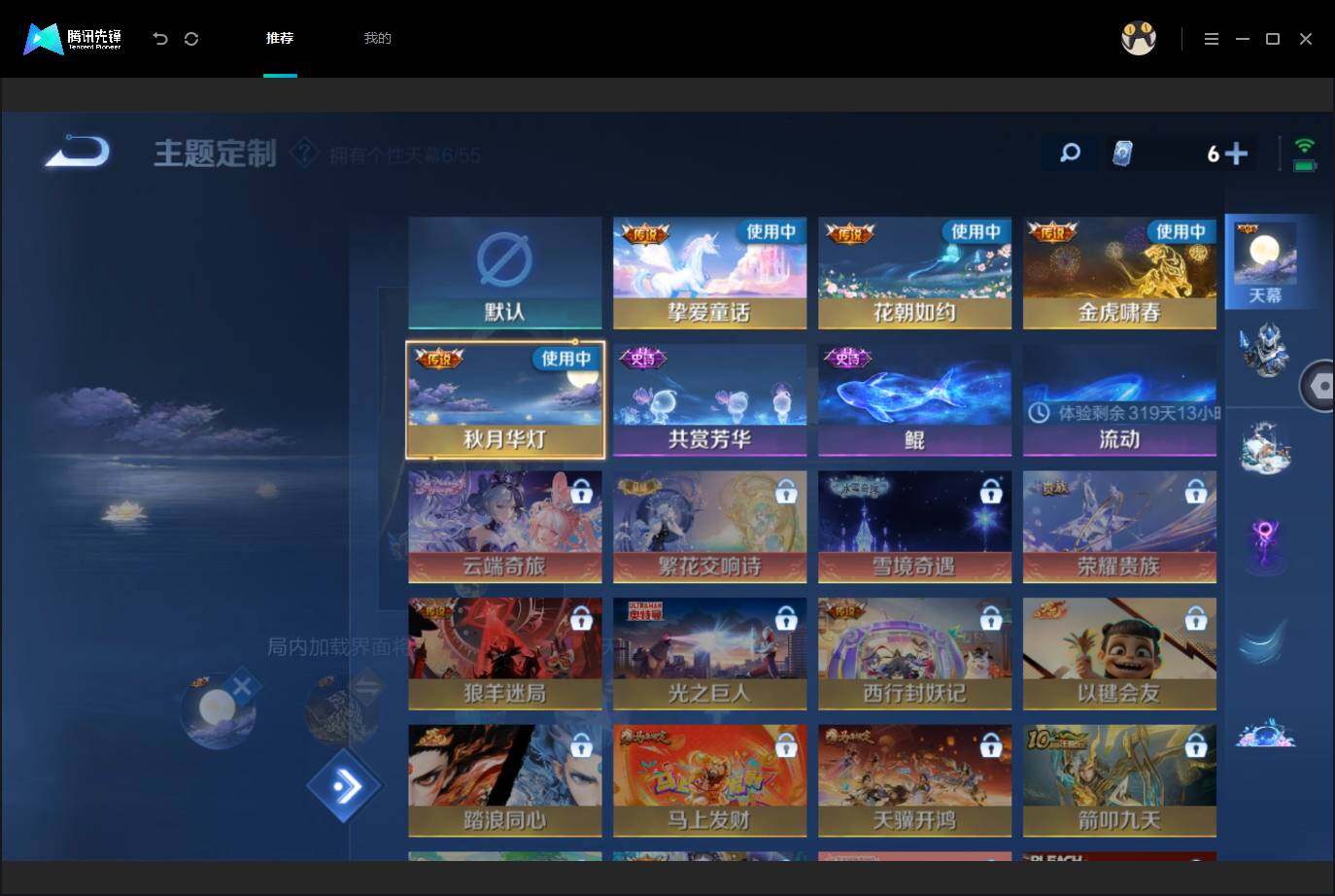The width and height of the screenshot is (1335, 896).
Task: Select the 默认 default theme
Action: 505,273
